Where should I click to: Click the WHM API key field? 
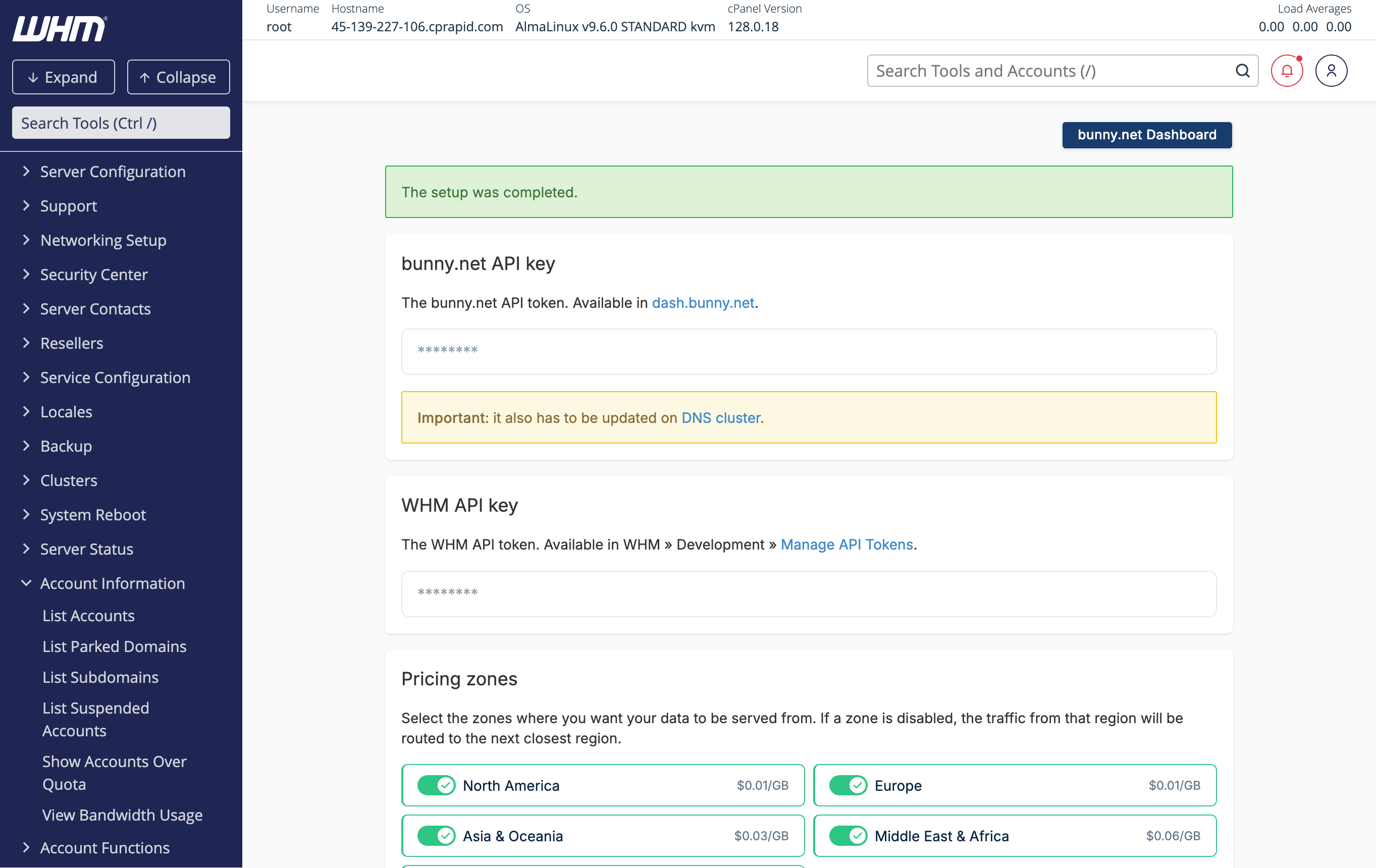[x=809, y=593]
